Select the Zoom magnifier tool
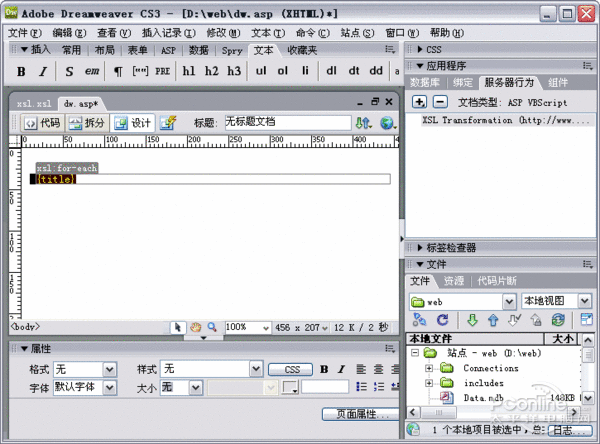 click(212, 327)
